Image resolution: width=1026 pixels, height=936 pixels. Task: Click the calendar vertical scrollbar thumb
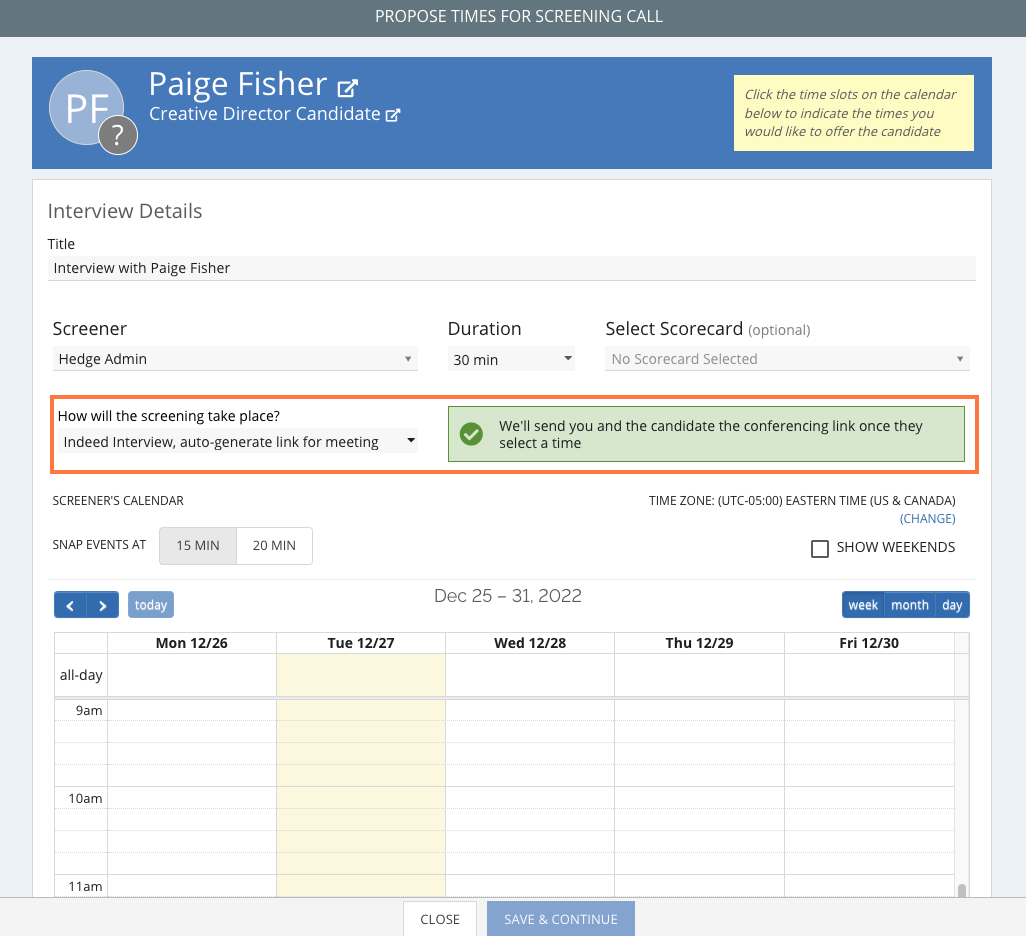click(x=962, y=891)
